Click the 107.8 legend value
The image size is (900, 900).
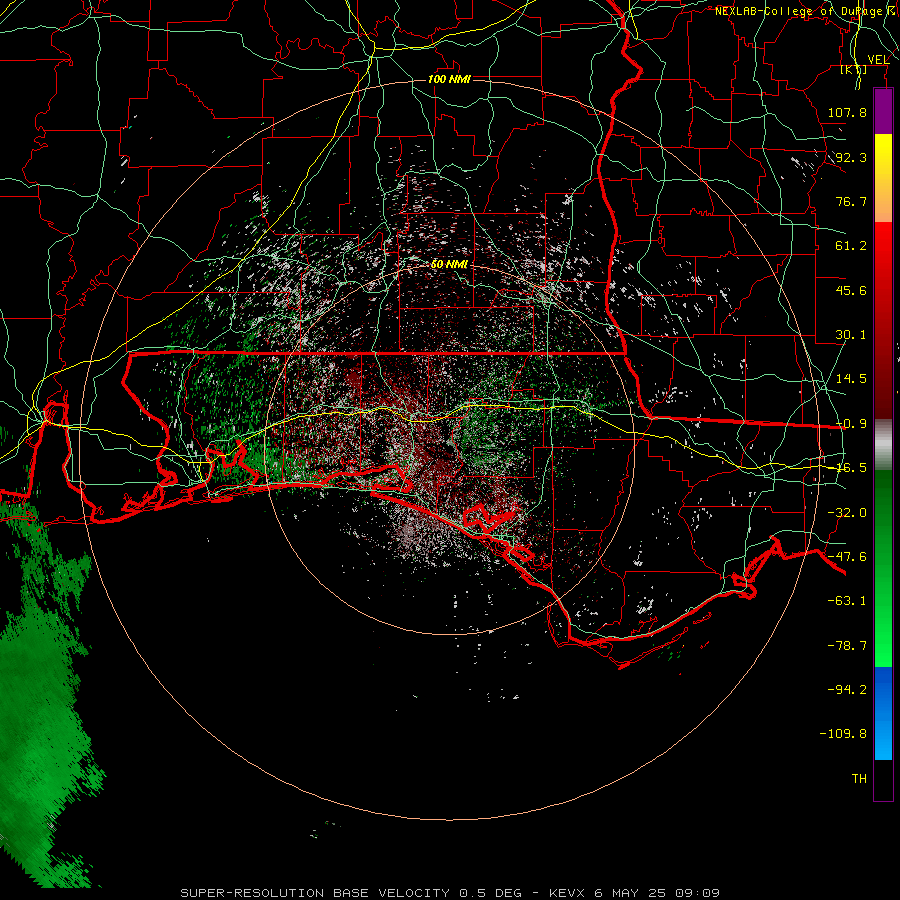pos(847,112)
